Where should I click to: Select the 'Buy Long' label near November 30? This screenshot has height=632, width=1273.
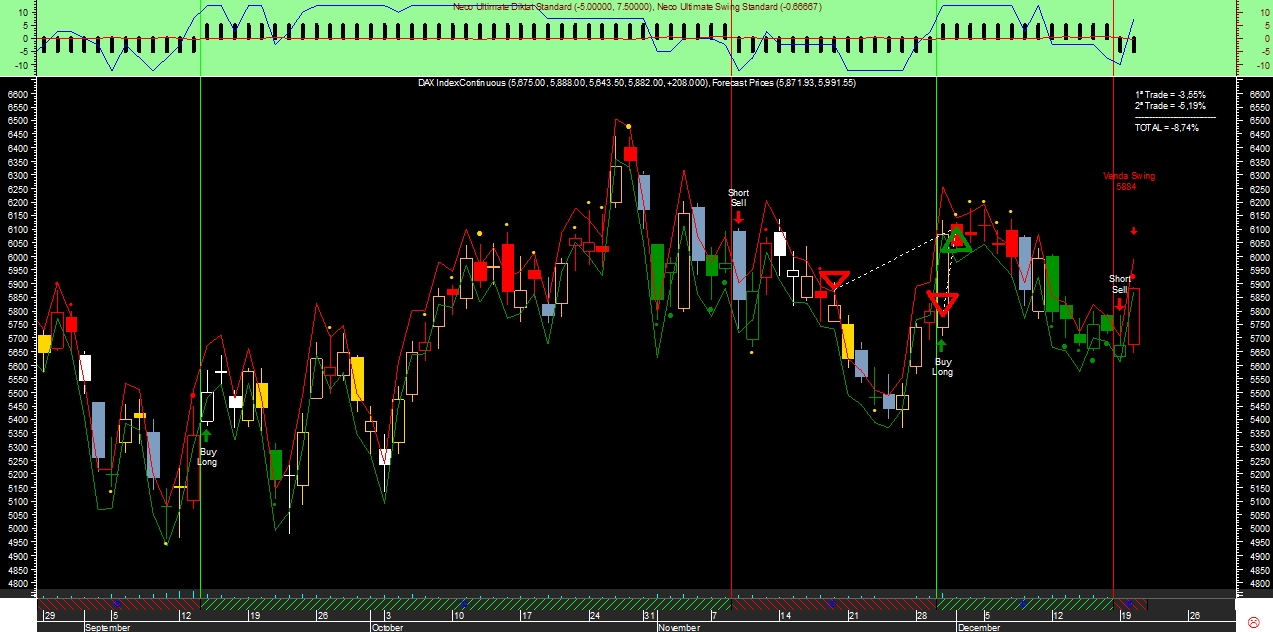pos(942,367)
